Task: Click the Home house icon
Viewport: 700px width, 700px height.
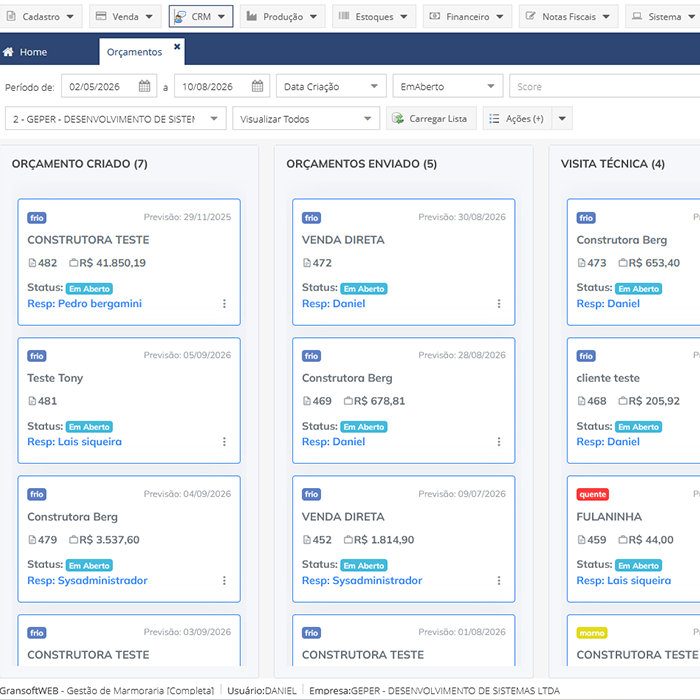Action: coord(8,52)
